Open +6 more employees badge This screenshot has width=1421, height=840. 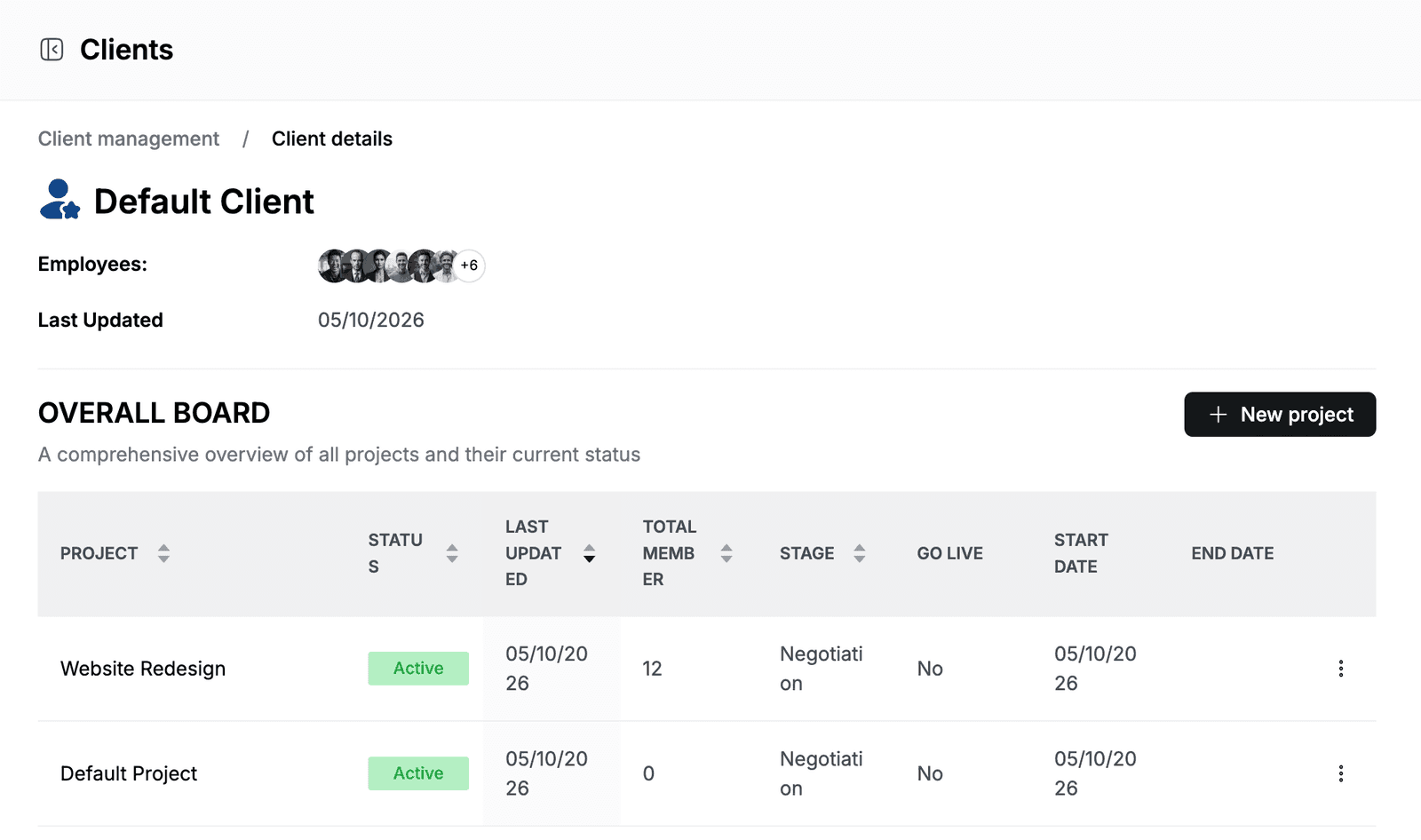coord(469,265)
